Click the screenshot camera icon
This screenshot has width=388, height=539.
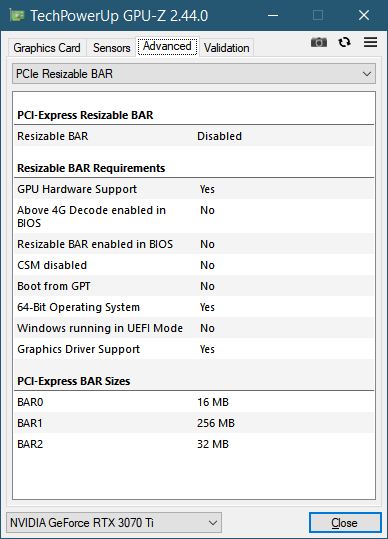319,42
